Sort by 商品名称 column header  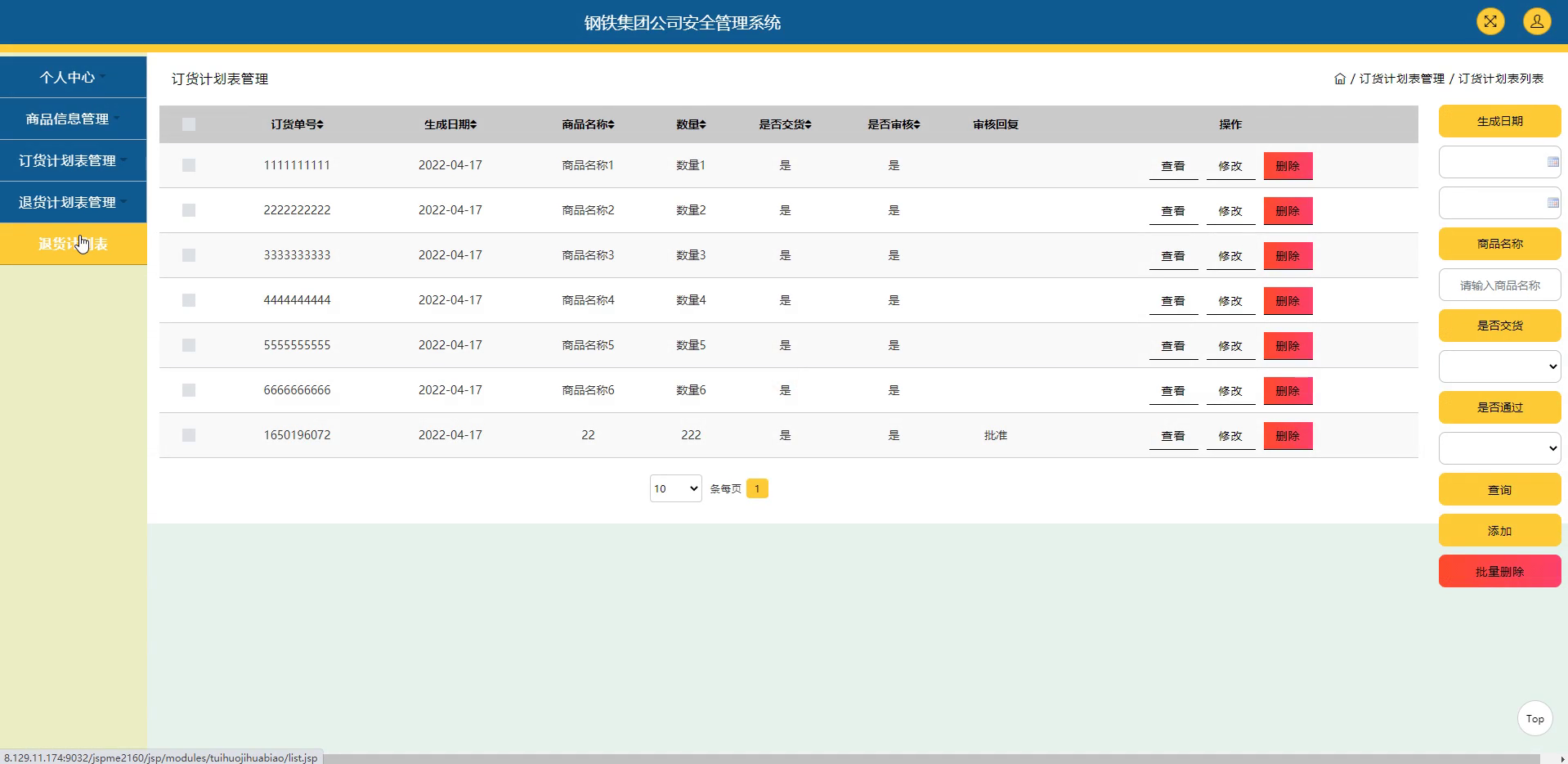pos(588,124)
